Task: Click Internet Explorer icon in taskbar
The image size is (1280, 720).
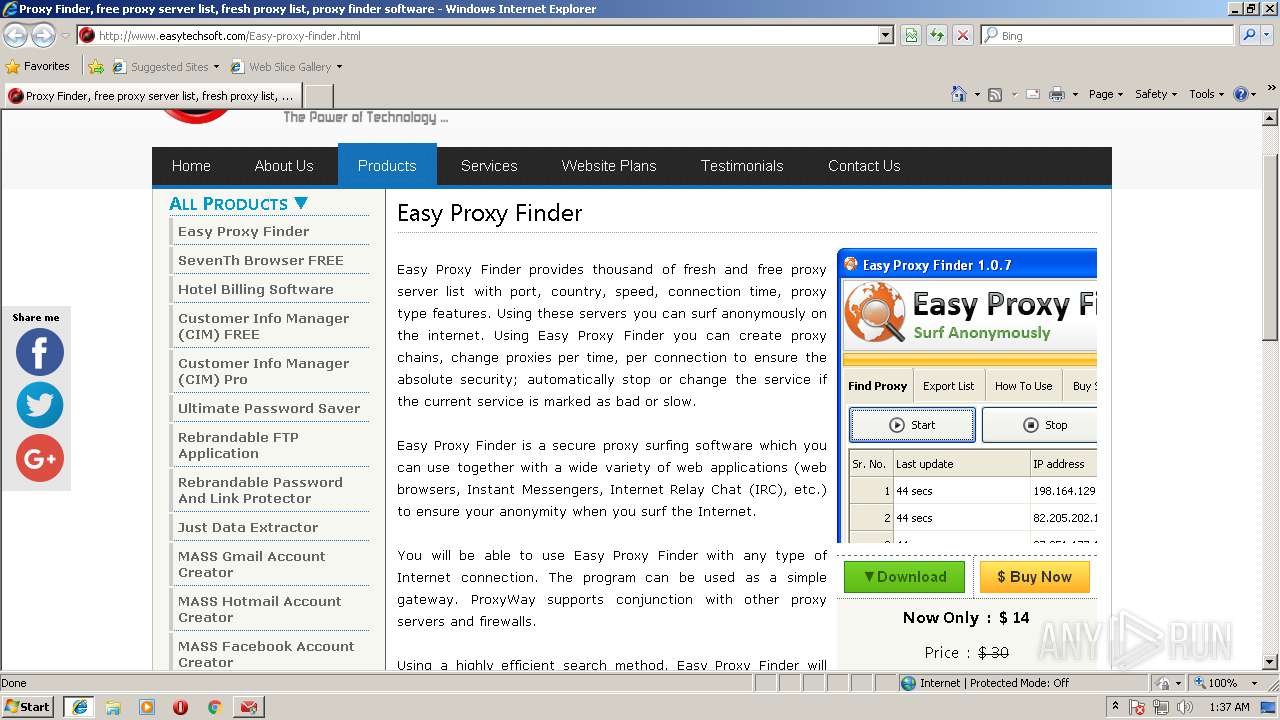Action: point(79,707)
